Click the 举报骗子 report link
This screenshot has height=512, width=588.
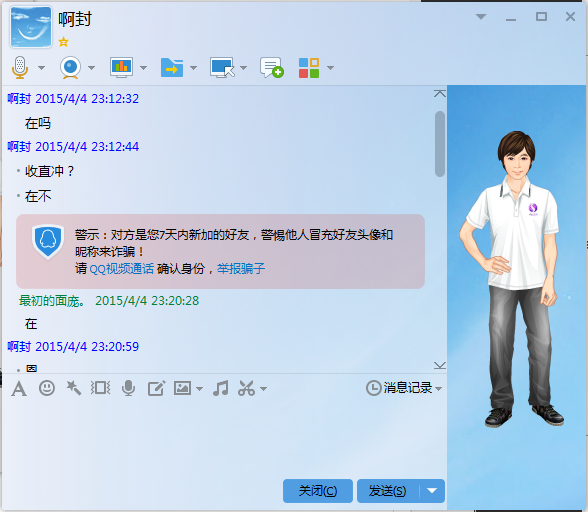click(x=241, y=269)
